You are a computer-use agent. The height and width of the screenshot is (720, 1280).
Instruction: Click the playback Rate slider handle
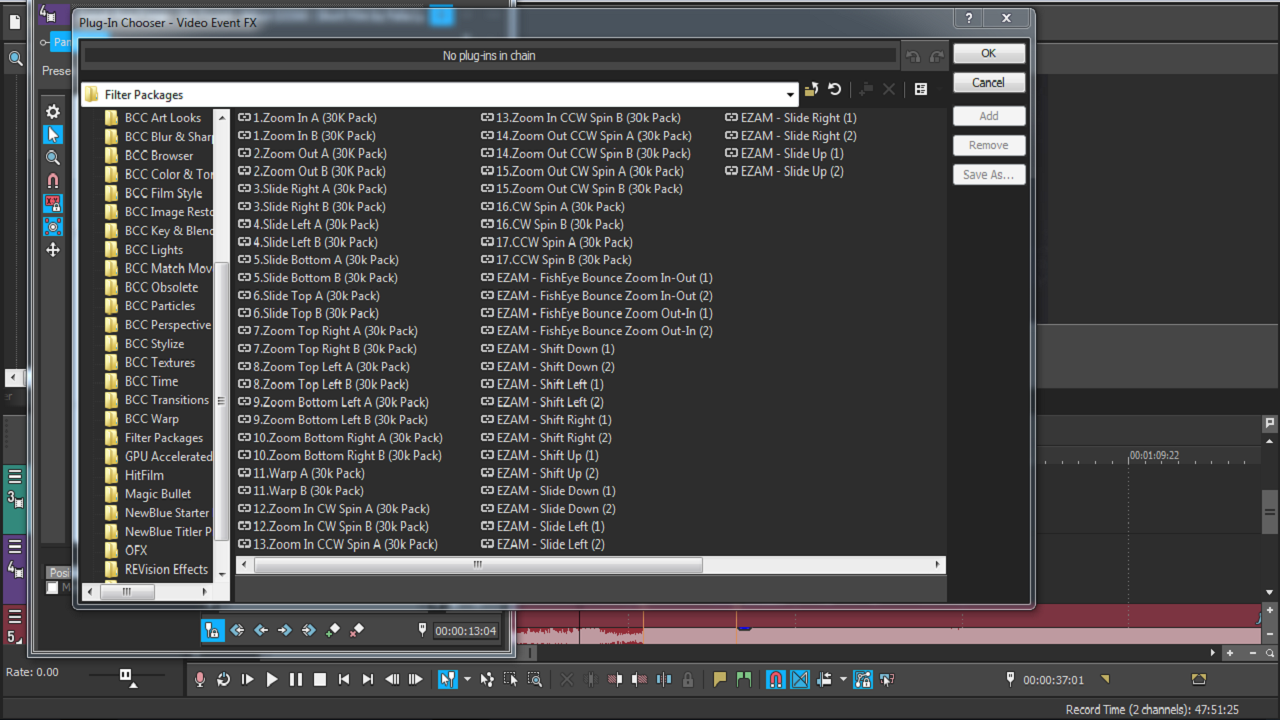tap(126, 675)
